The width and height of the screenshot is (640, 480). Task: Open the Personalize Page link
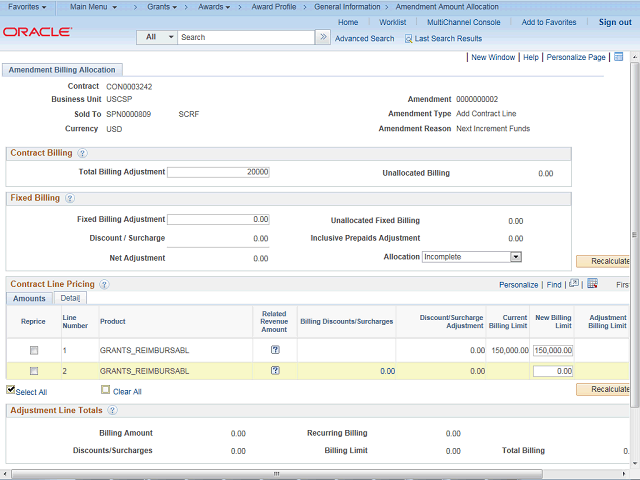(576, 57)
